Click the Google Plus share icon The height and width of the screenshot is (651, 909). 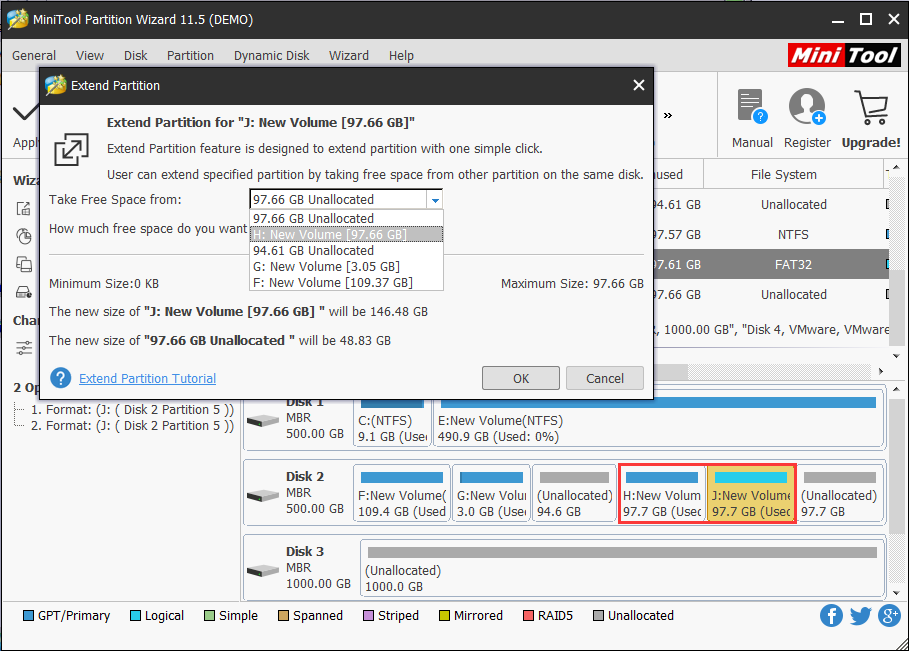coord(889,616)
